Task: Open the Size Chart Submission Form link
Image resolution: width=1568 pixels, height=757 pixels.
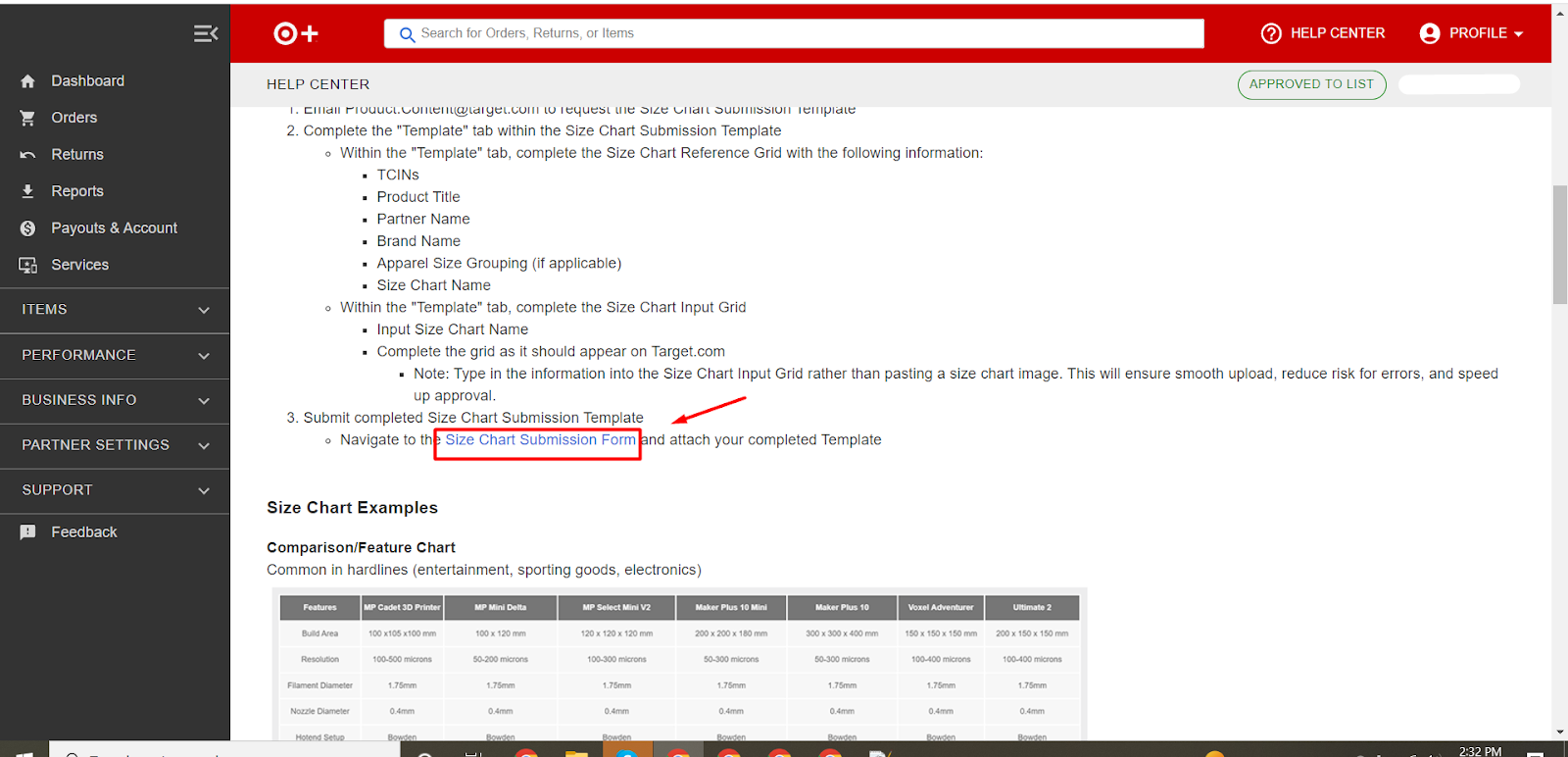Action: (540, 440)
